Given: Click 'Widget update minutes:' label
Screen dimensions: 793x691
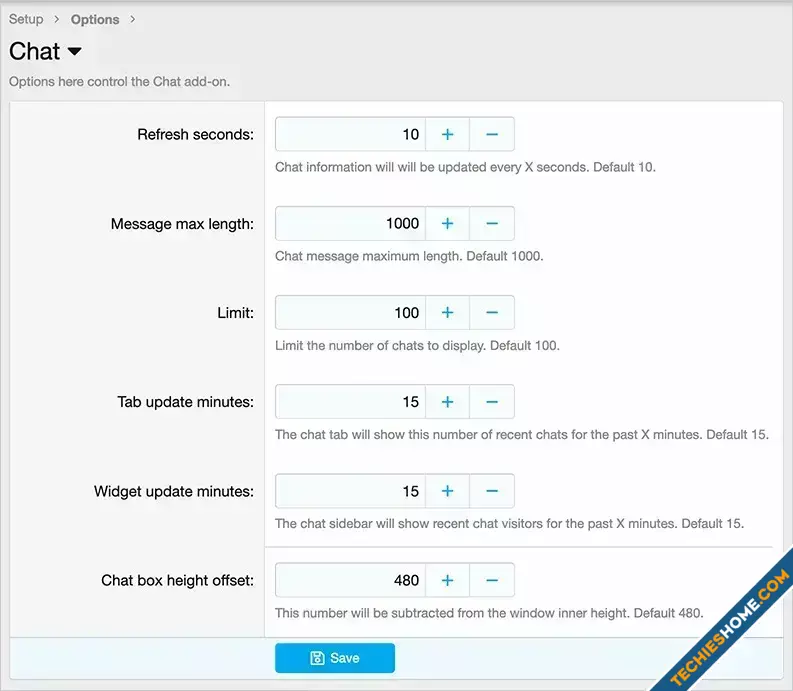Looking at the screenshot, I should click(174, 491).
